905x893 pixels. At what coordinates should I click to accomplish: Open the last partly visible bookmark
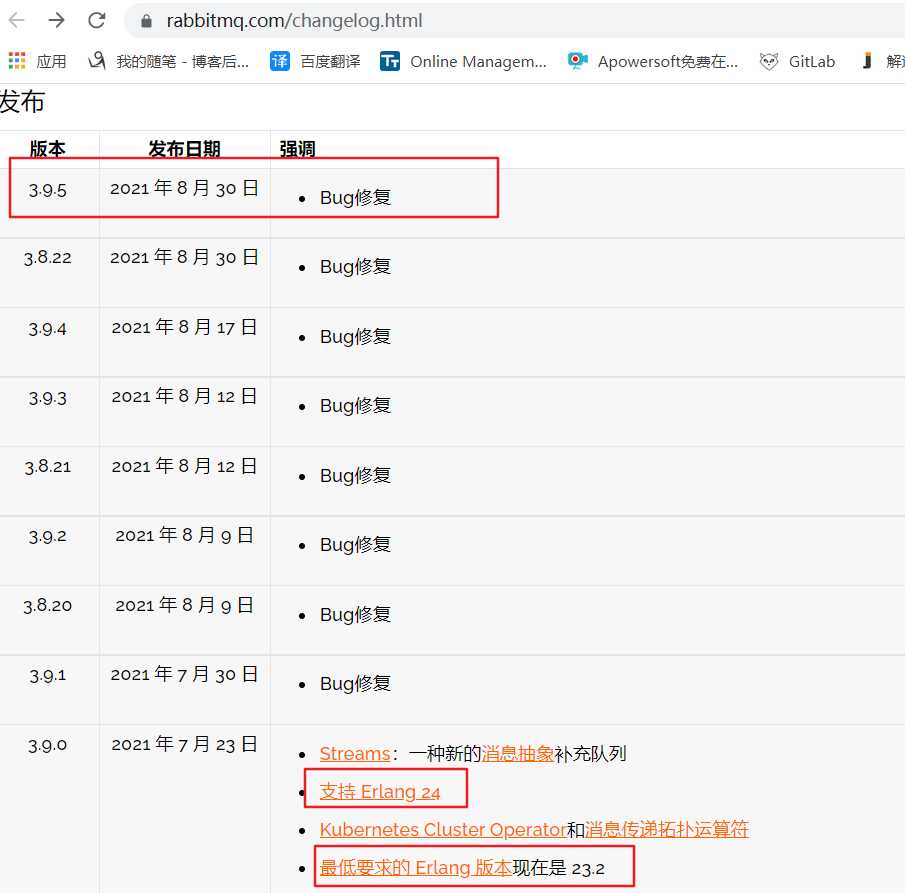882,61
